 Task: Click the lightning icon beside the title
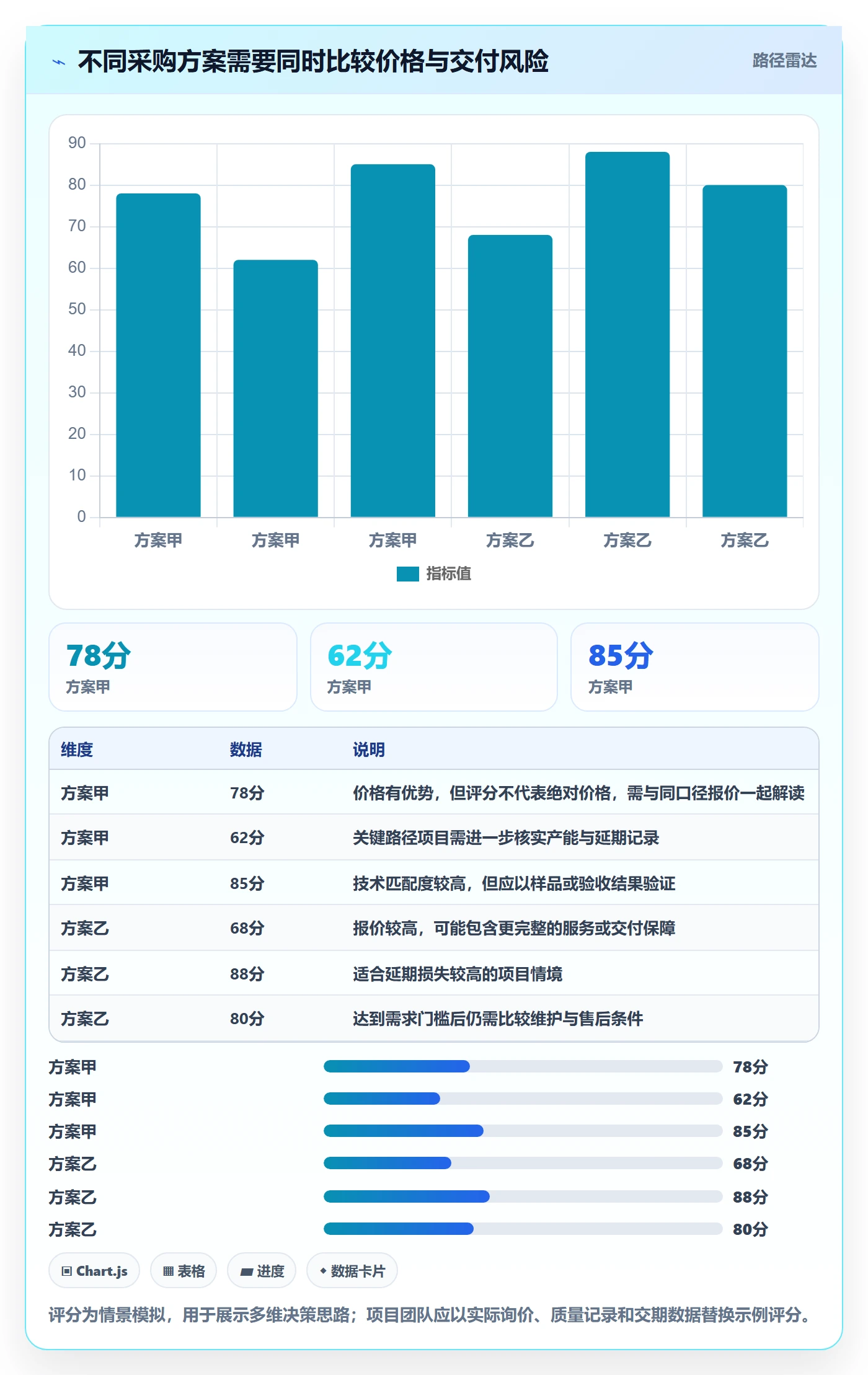pyautogui.click(x=59, y=62)
